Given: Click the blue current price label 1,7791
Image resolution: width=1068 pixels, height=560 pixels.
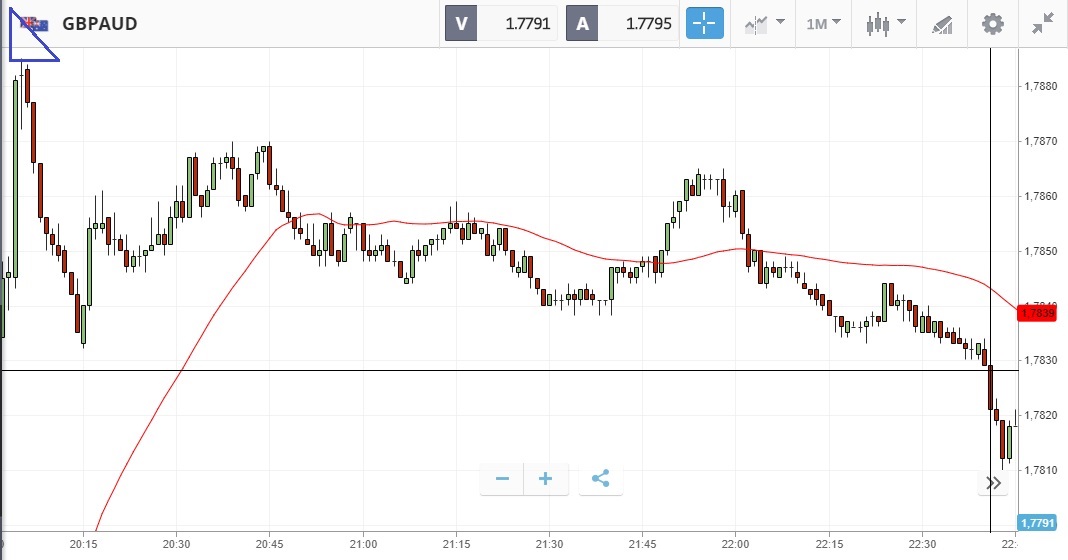Looking at the screenshot, I should point(1035,522).
